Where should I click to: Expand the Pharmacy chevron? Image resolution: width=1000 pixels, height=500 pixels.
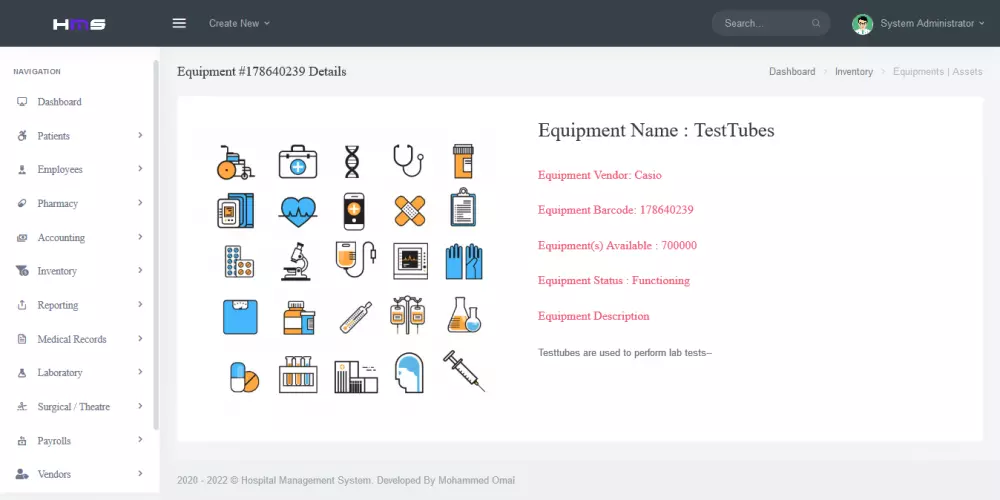tap(140, 203)
